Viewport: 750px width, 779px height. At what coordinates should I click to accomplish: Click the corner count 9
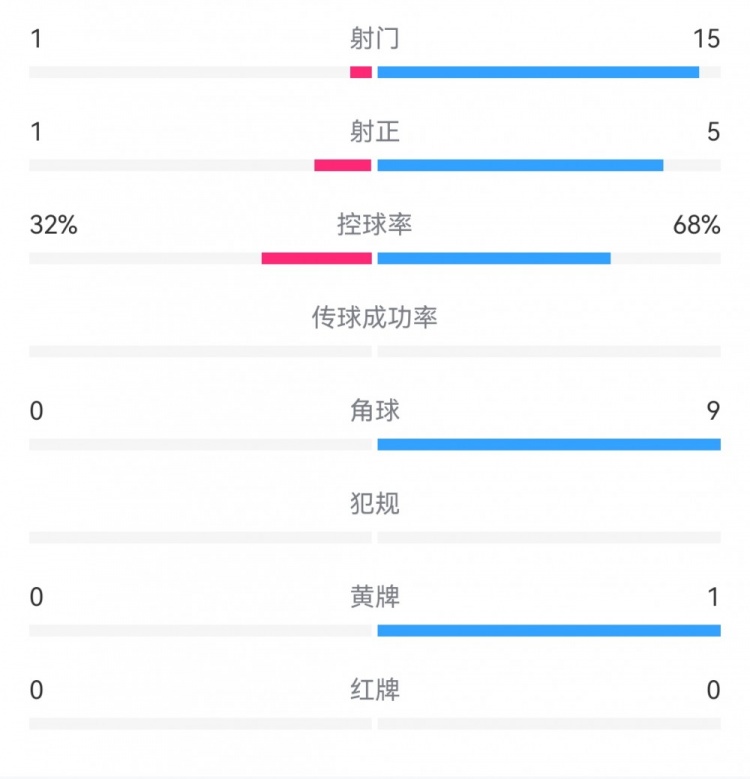pos(713,411)
